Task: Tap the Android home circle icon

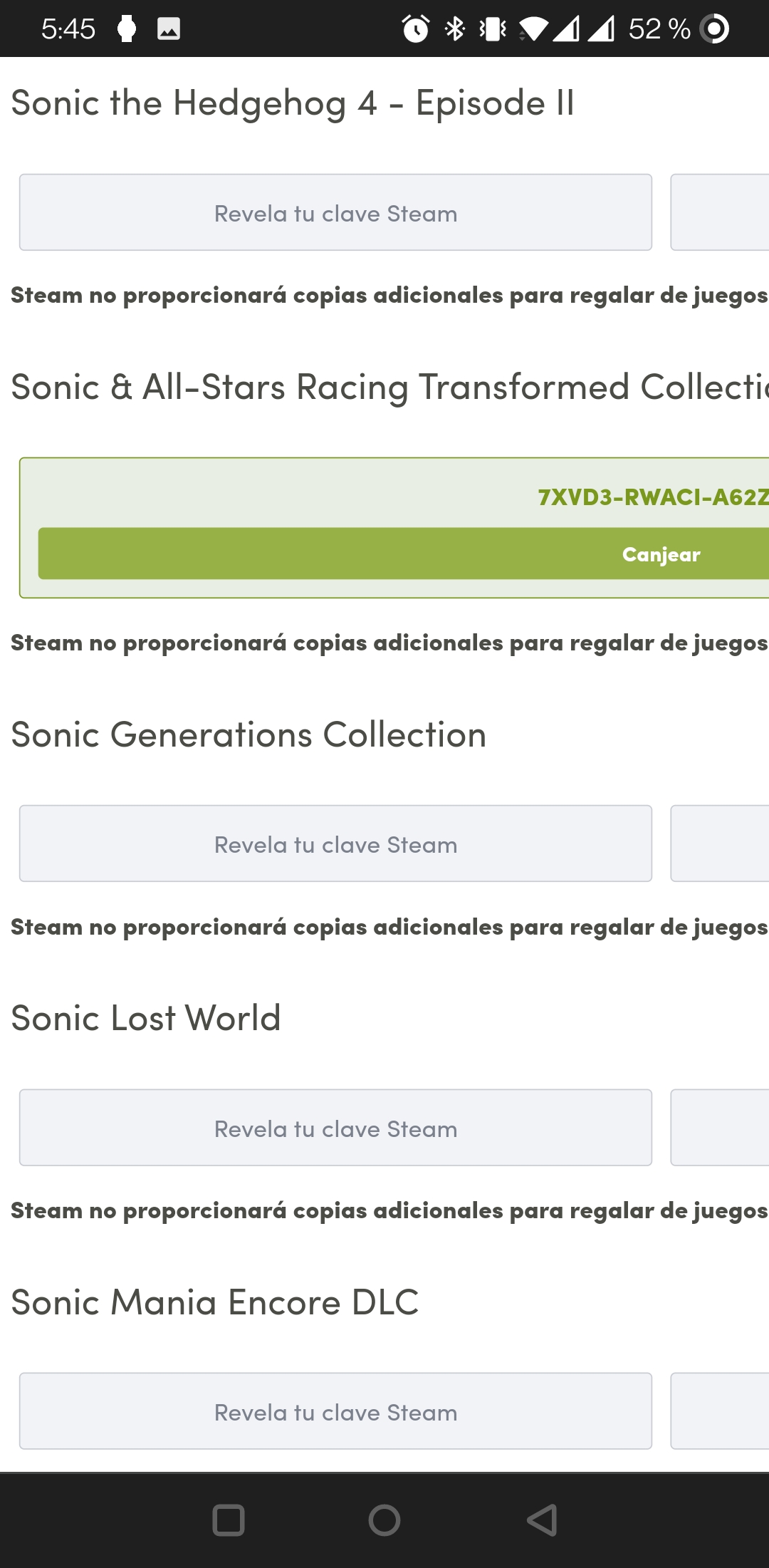Action: point(384,1520)
